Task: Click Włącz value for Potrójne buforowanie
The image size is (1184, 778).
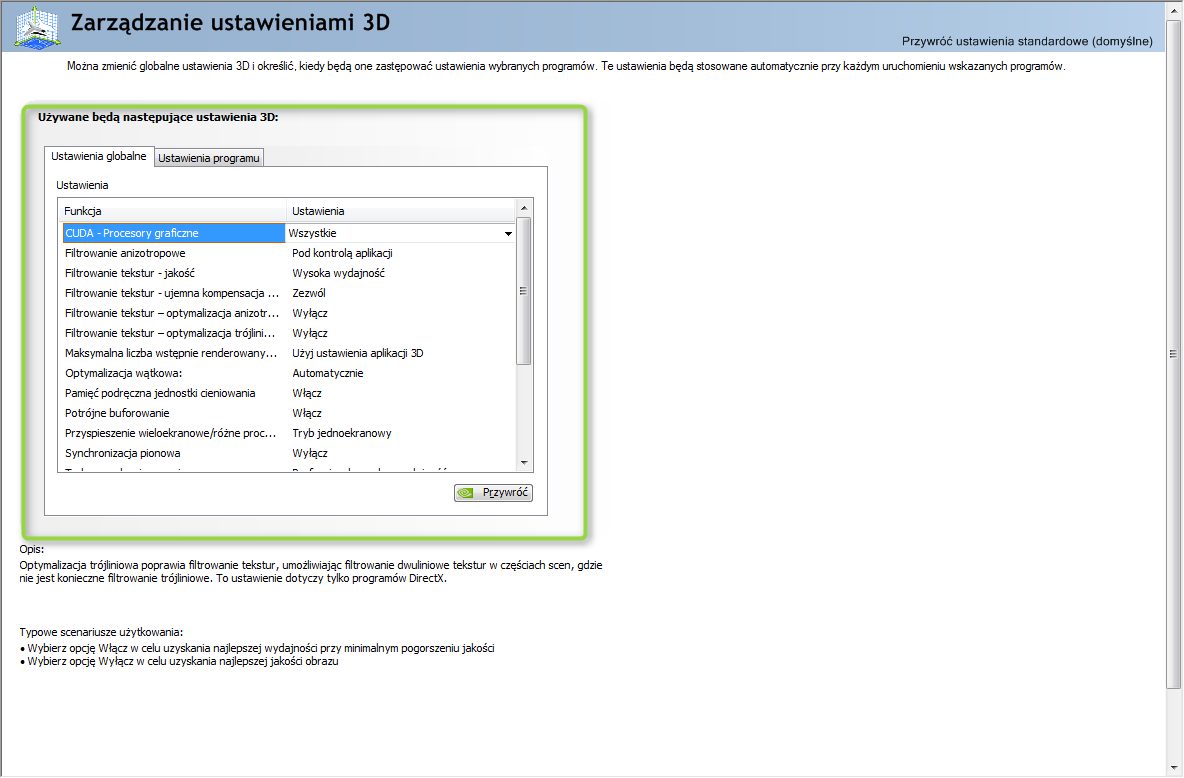Action: [307, 413]
